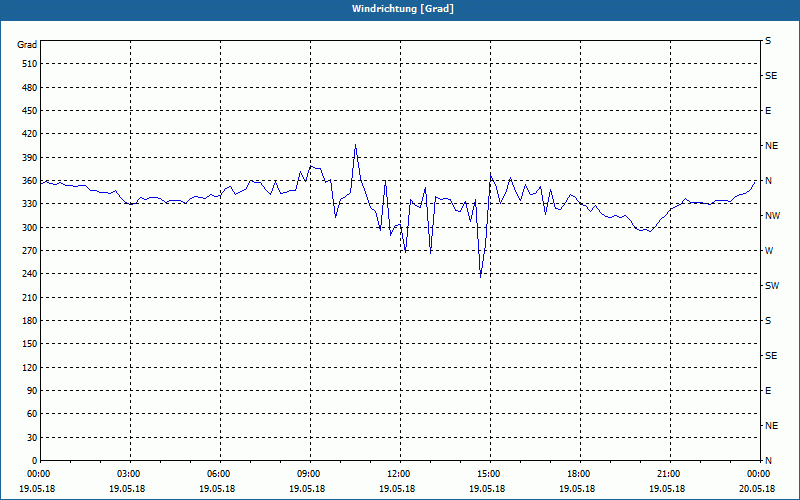Click the 06:00 time label
The image size is (800, 500).
coord(220,474)
